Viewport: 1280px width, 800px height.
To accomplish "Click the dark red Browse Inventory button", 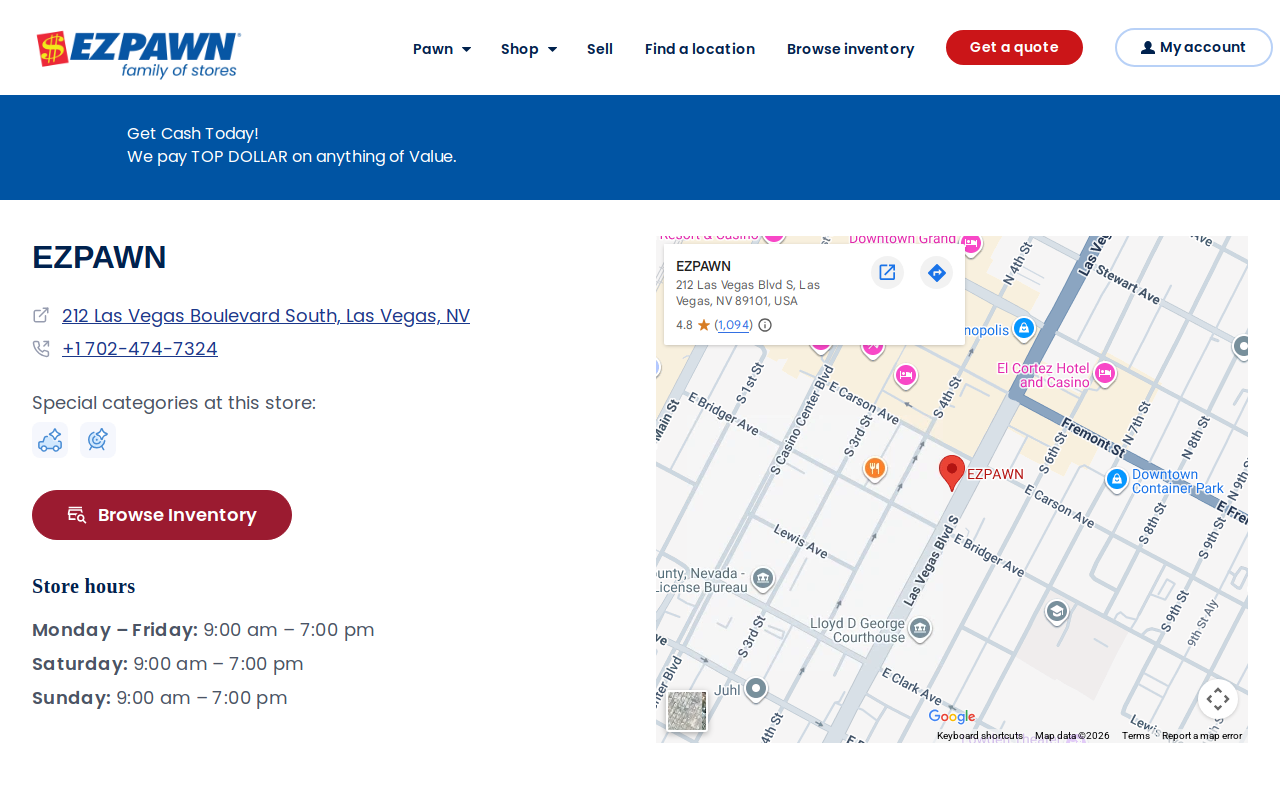I will point(162,515).
